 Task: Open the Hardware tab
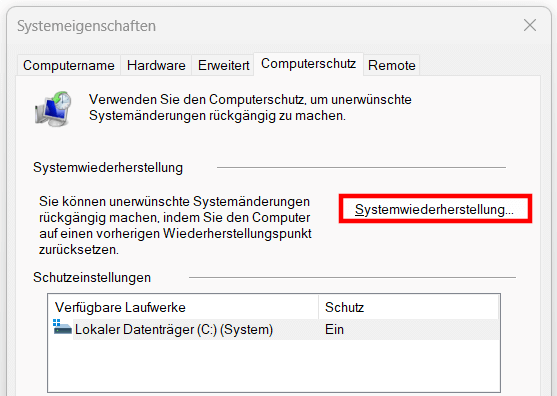click(x=156, y=65)
